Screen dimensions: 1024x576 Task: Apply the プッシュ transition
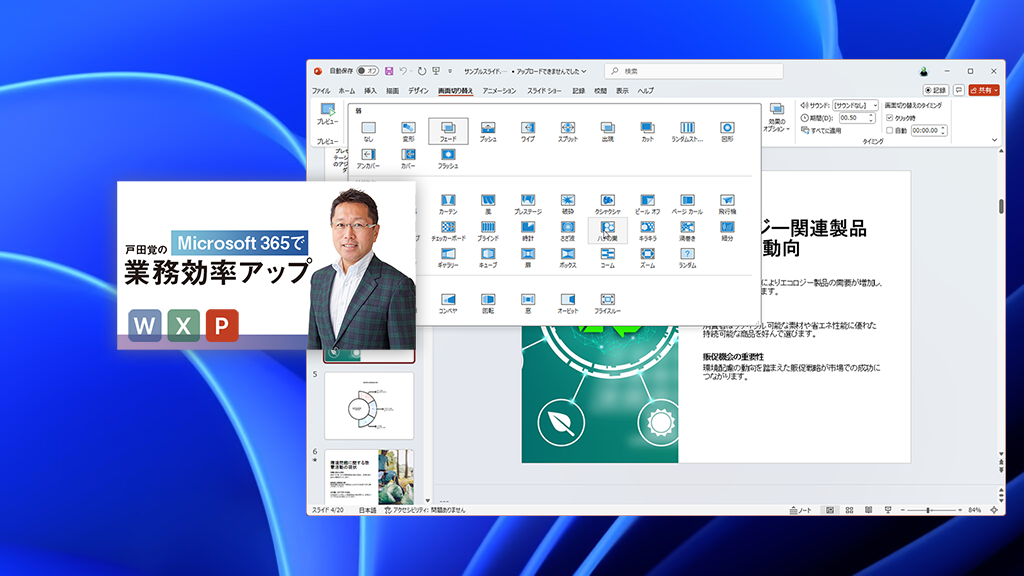tap(488, 131)
